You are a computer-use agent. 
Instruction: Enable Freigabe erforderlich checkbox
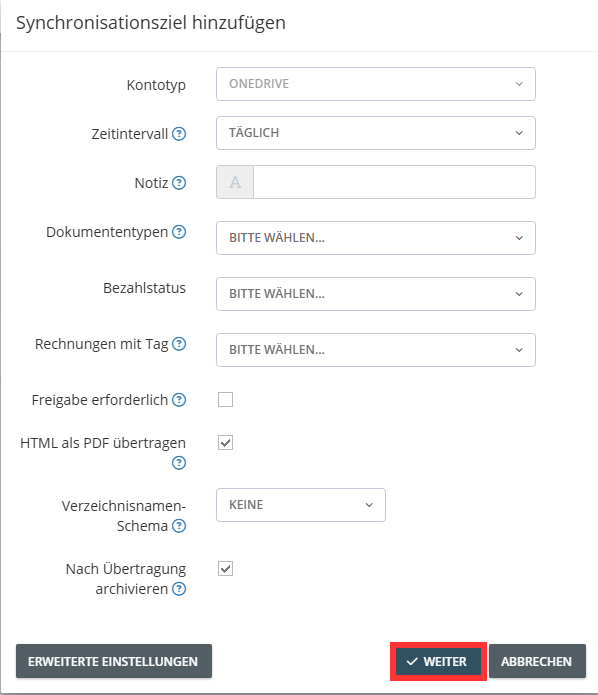pos(225,399)
